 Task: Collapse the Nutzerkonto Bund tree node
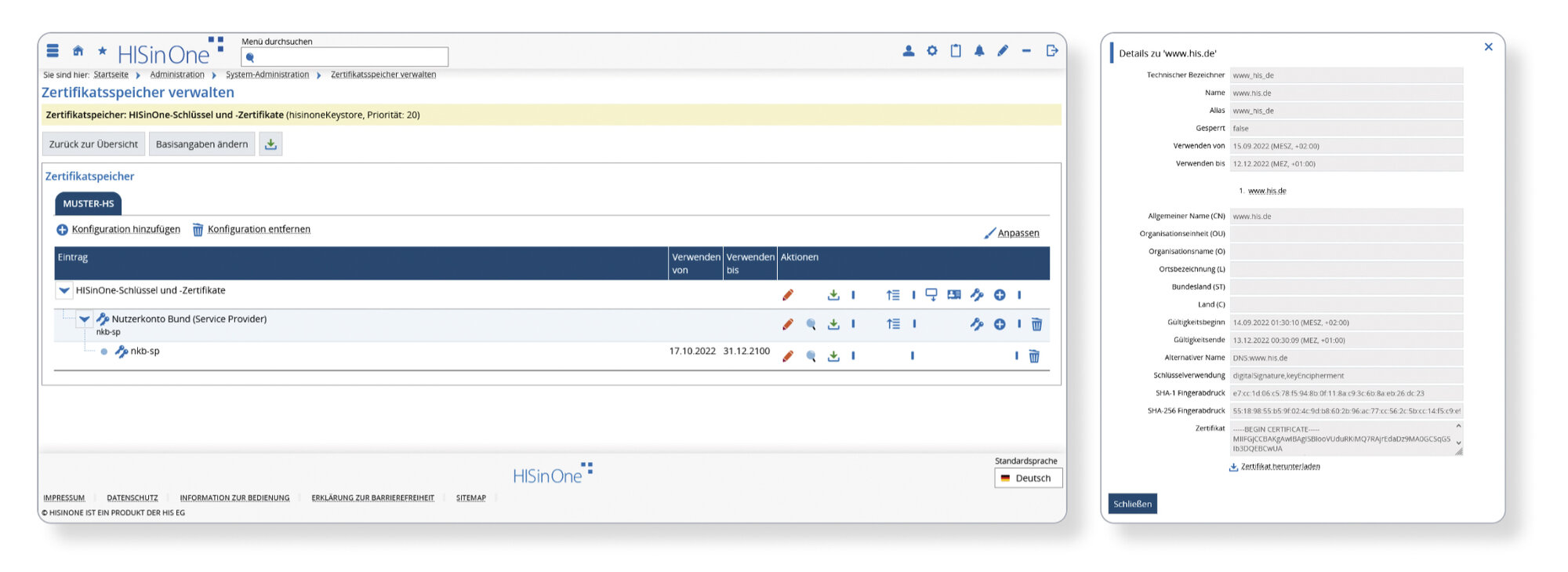coord(84,319)
